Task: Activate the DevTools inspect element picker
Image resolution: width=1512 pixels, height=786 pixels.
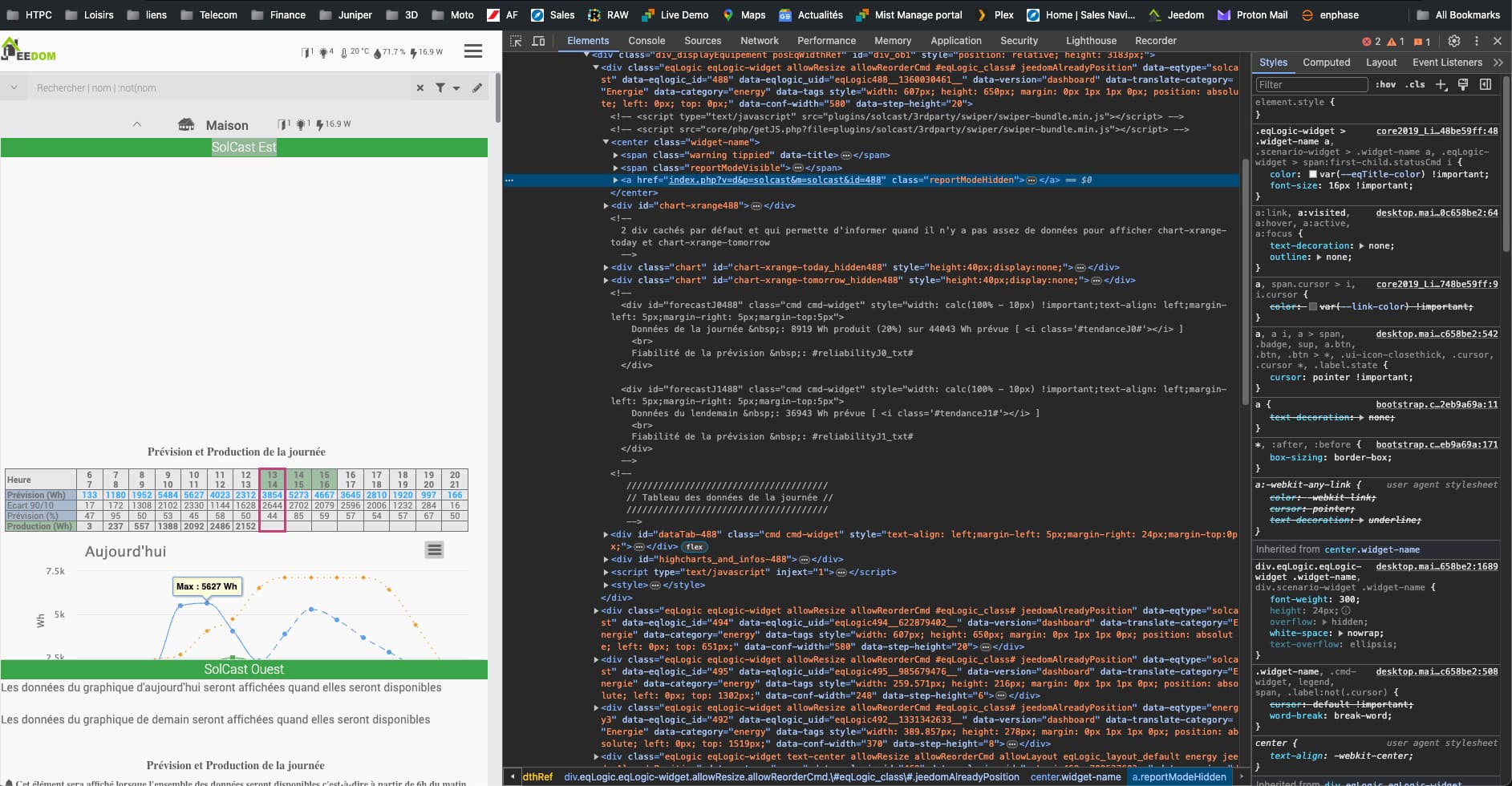Action: point(516,41)
